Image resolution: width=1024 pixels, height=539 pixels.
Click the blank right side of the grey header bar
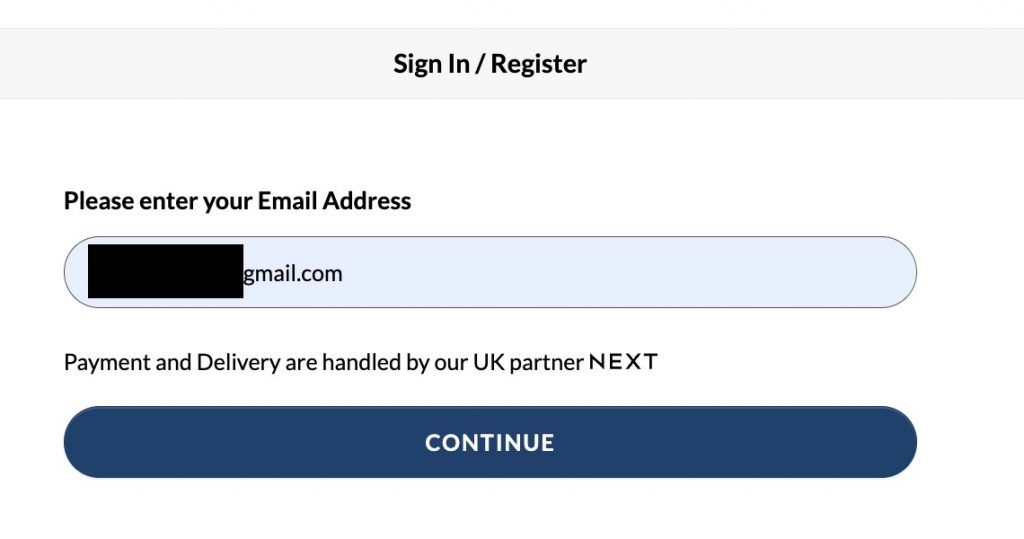click(x=850, y=64)
